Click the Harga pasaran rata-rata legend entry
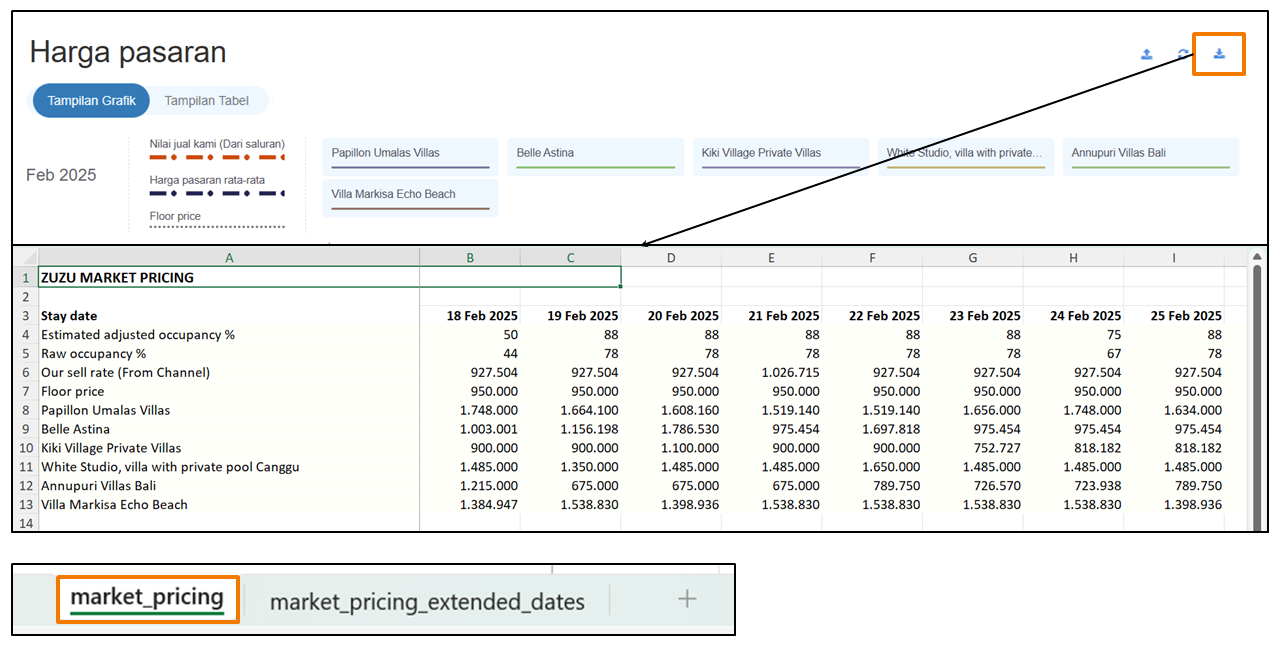1279x653 pixels. tap(217, 186)
